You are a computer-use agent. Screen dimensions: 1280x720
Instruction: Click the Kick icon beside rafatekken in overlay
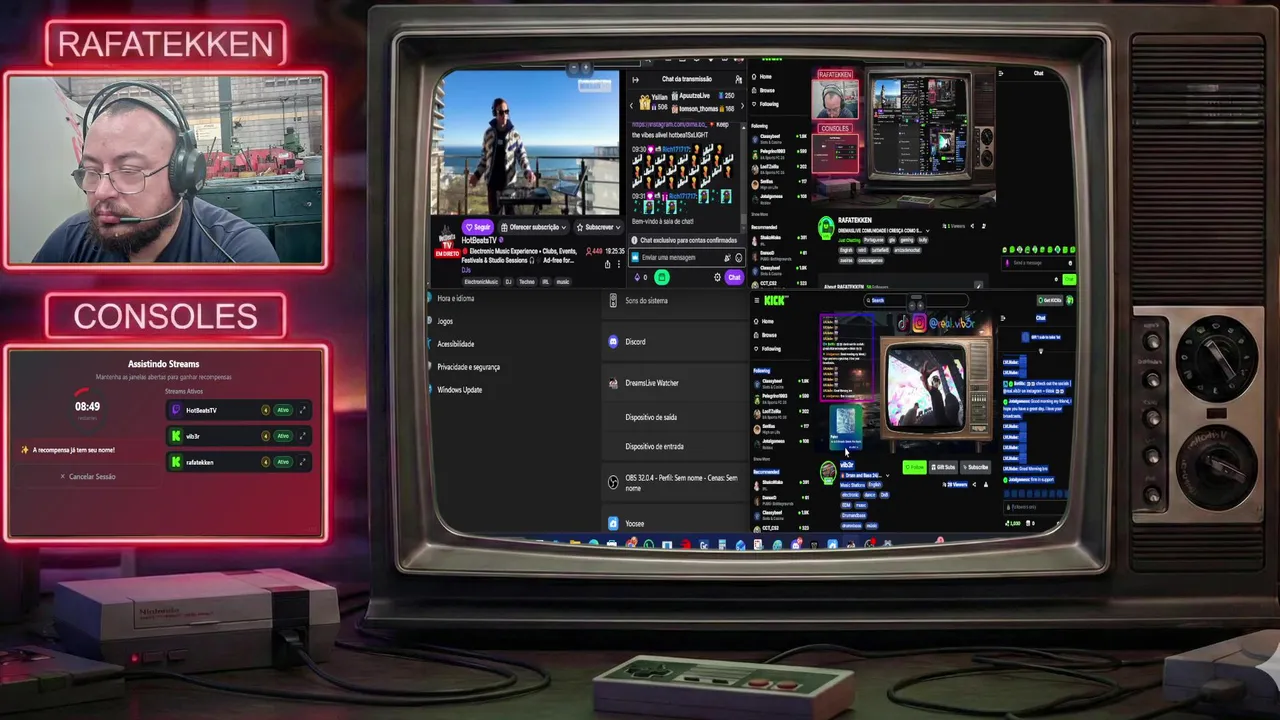click(176, 462)
